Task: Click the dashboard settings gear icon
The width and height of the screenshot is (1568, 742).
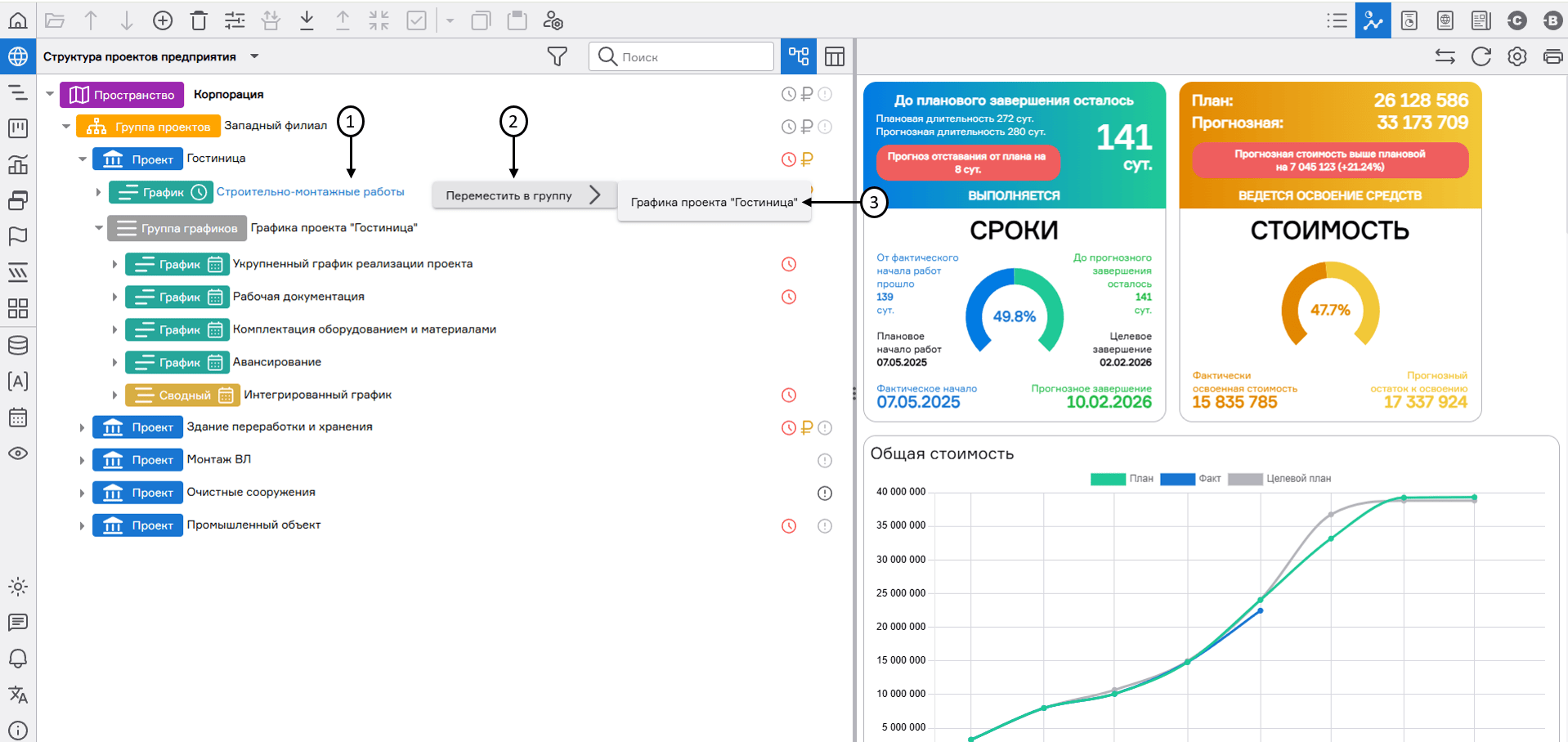Action: pyautogui.click(x=1516, y=56)
